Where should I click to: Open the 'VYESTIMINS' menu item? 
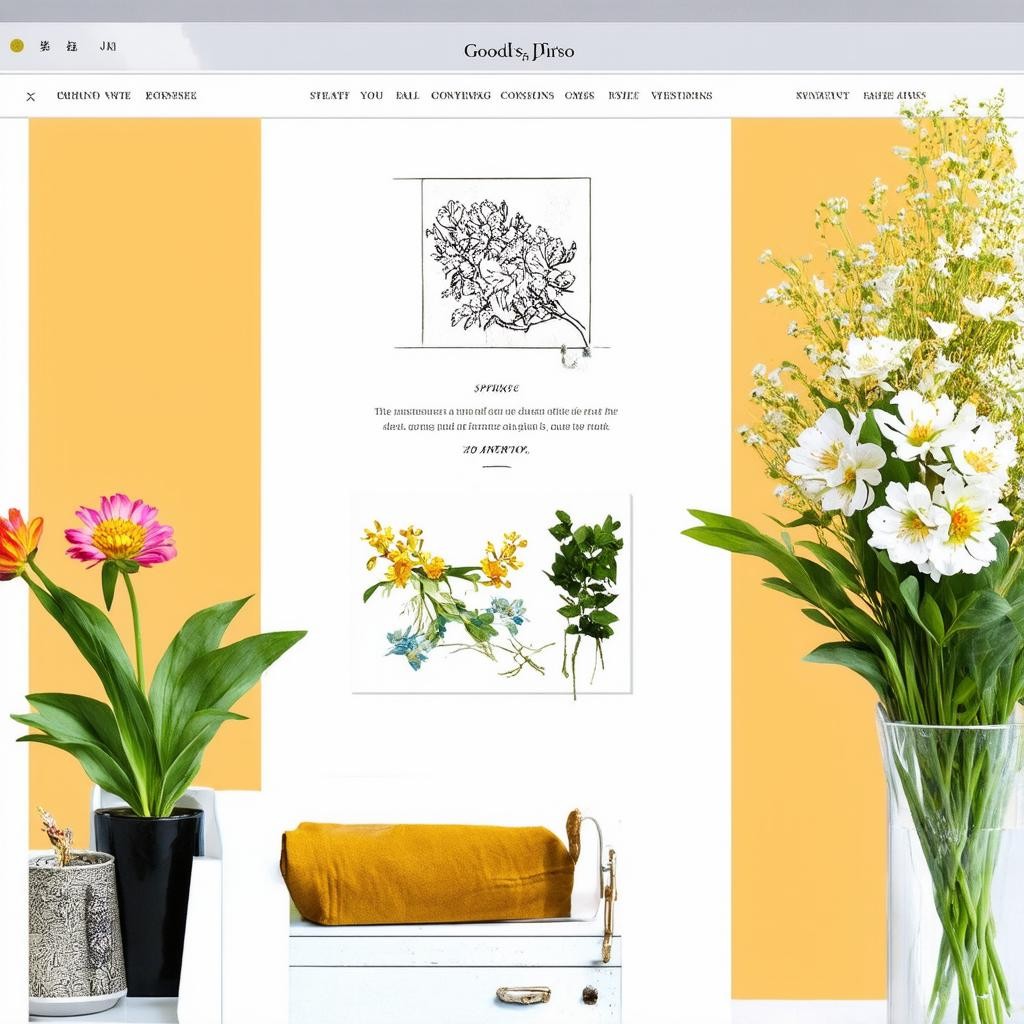(x=682, y=96)
